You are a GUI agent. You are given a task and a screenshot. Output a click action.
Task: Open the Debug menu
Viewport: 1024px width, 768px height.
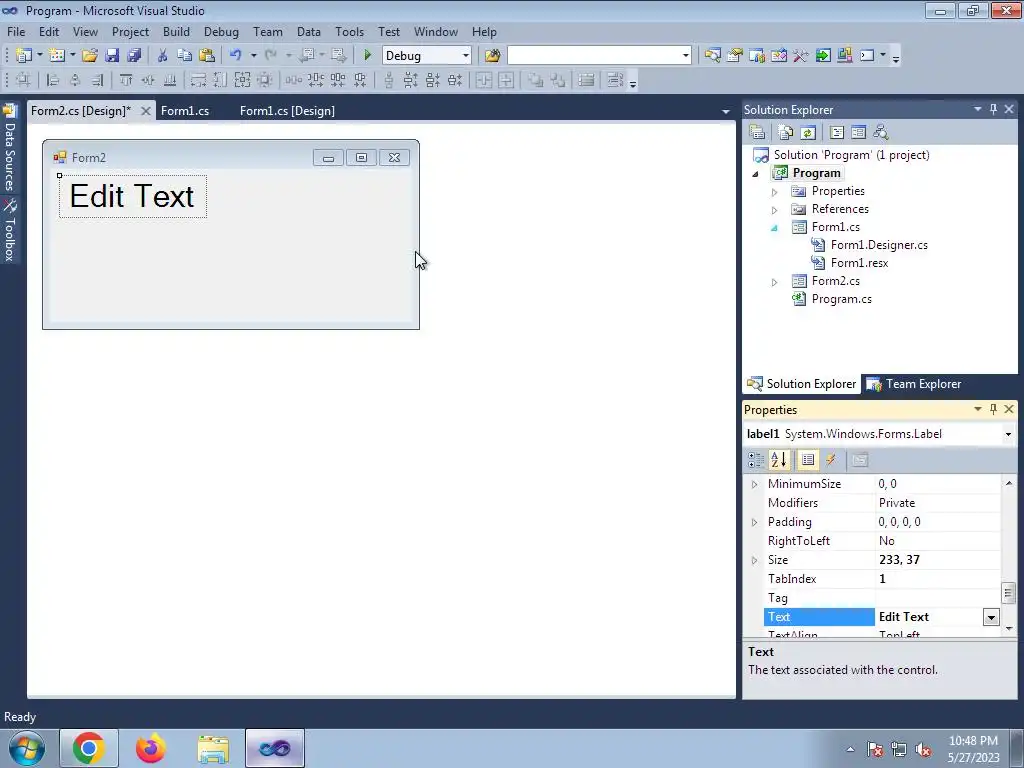click(221, 31)
